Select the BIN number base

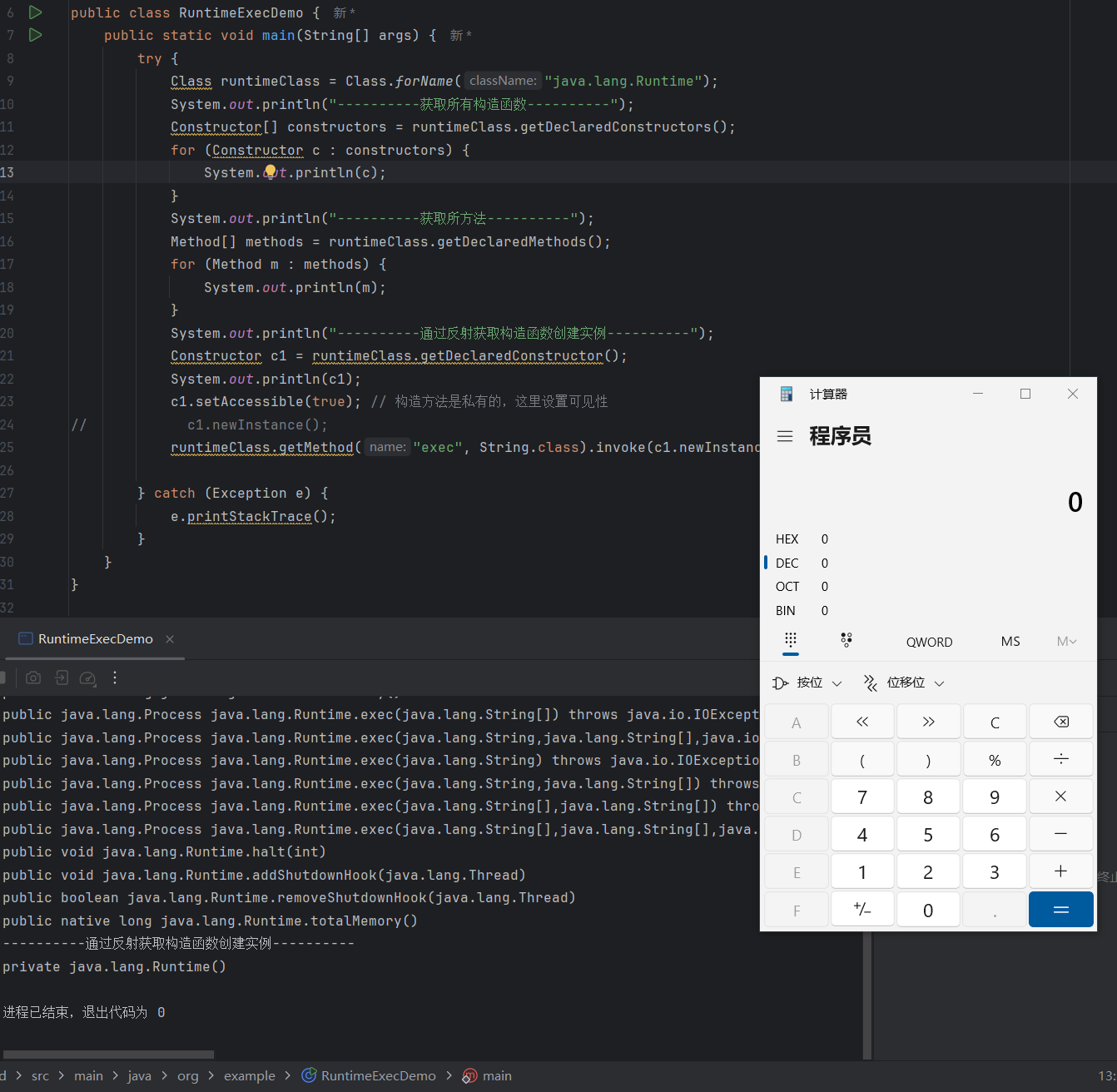pos(928,611)
